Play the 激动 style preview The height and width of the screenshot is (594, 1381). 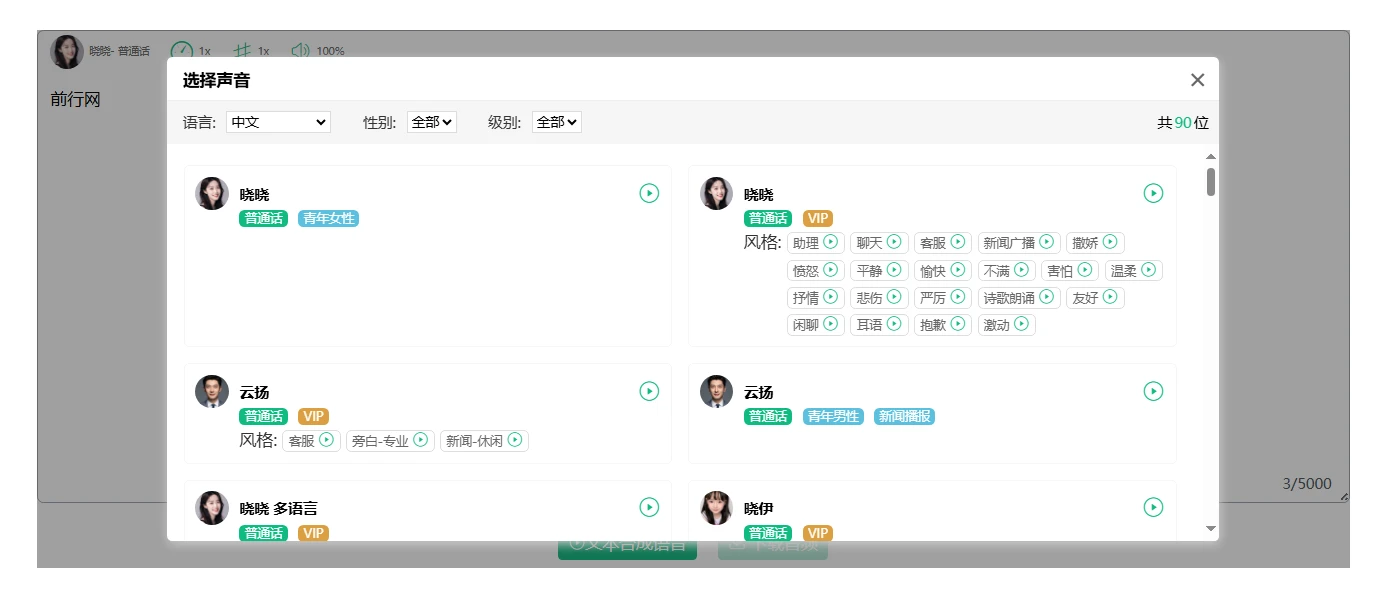pos(1021,324)
